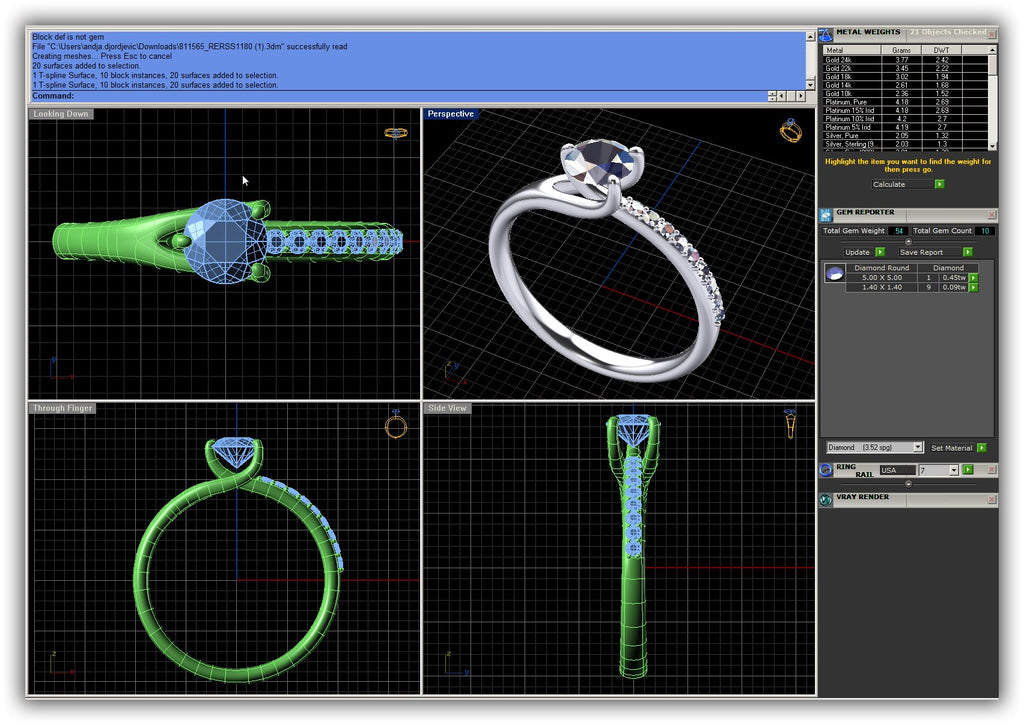Viewport: 1024px width, 725px height.
Task: Click the VRay Render panel icon
Action: tap(826, 500)
